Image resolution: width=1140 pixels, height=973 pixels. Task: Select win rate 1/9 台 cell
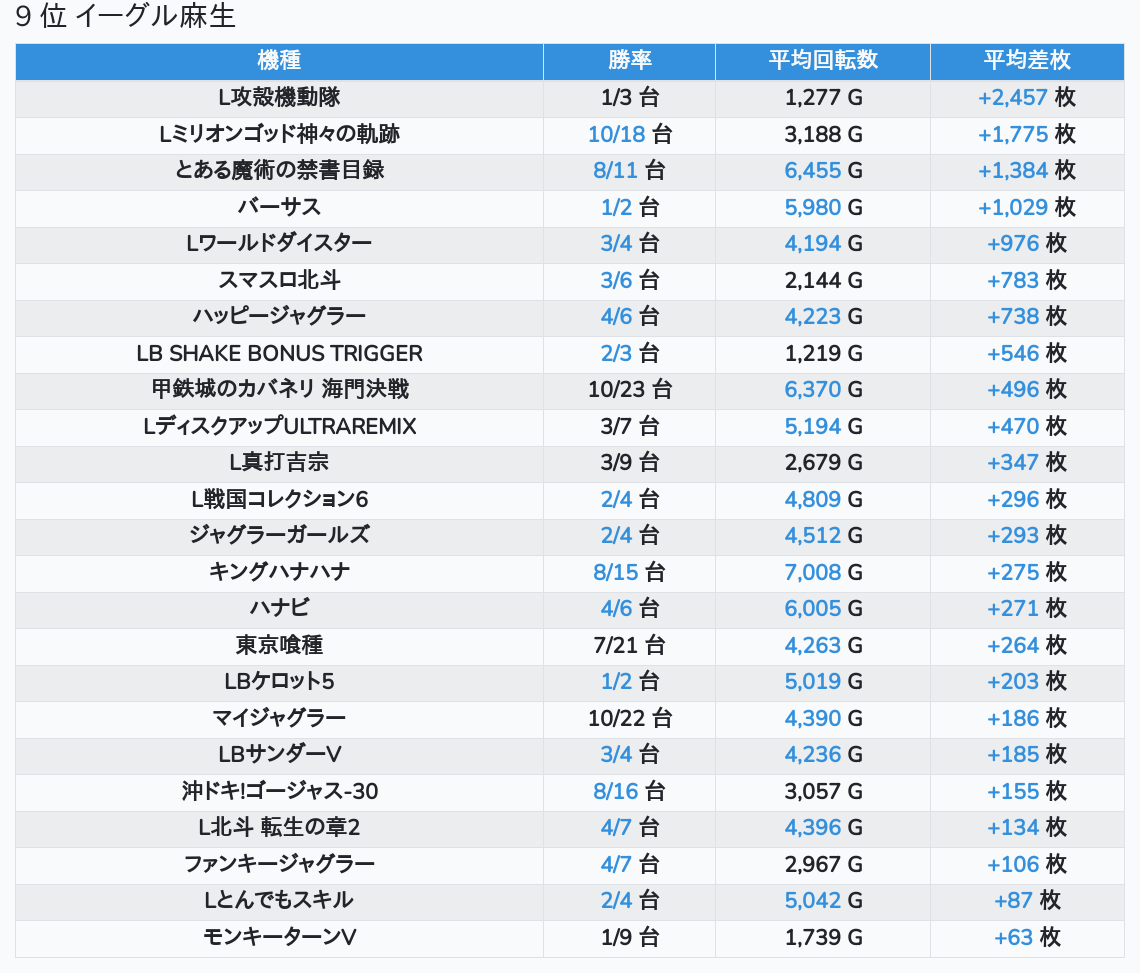(x=630, y=937)
